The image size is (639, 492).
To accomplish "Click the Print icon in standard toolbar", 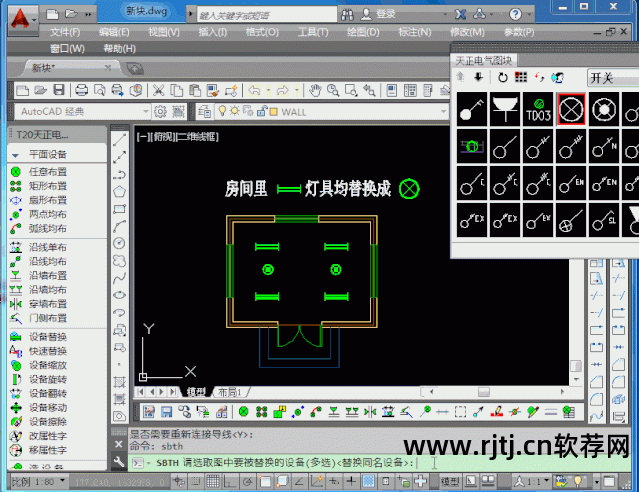I will click(x=82, y=90).
